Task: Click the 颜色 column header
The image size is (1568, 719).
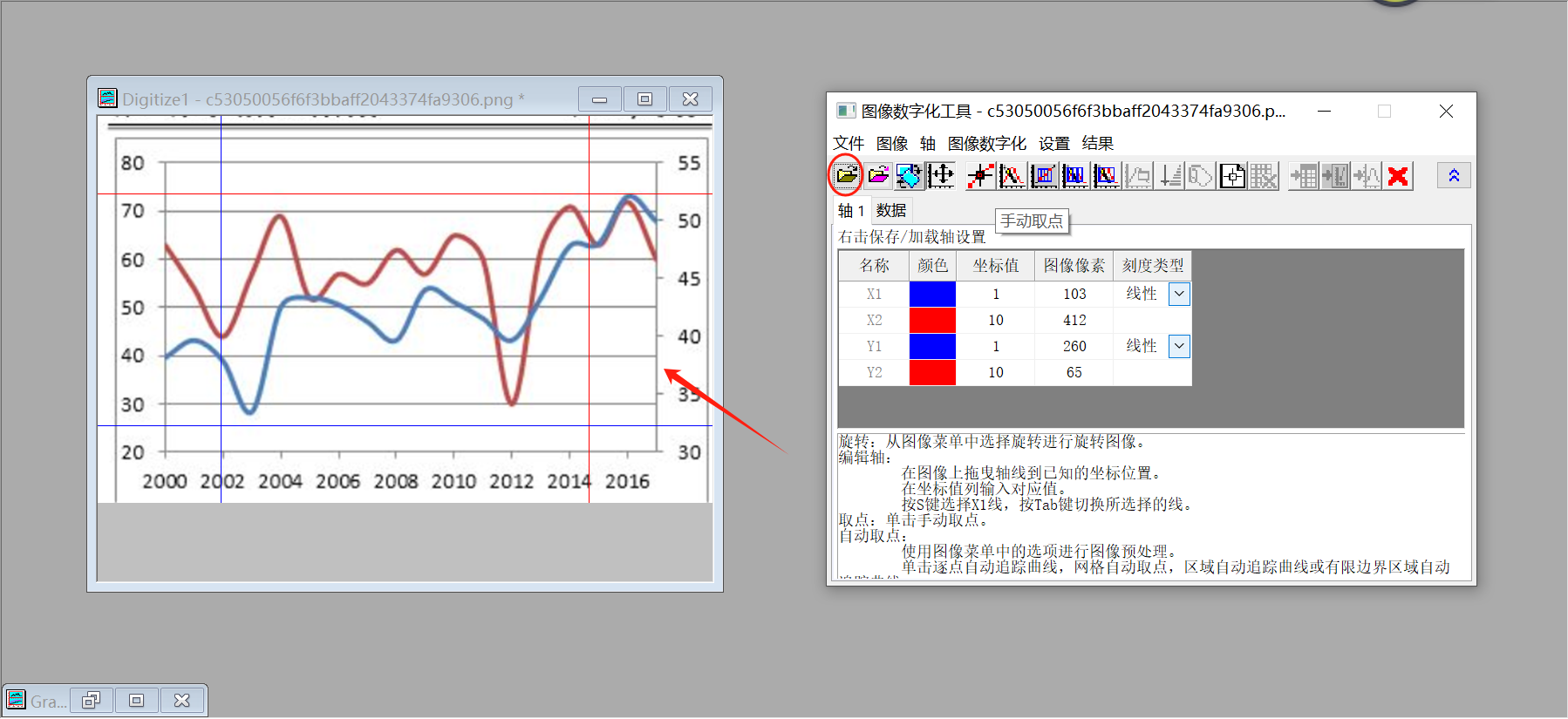Action: click(932, 266)
